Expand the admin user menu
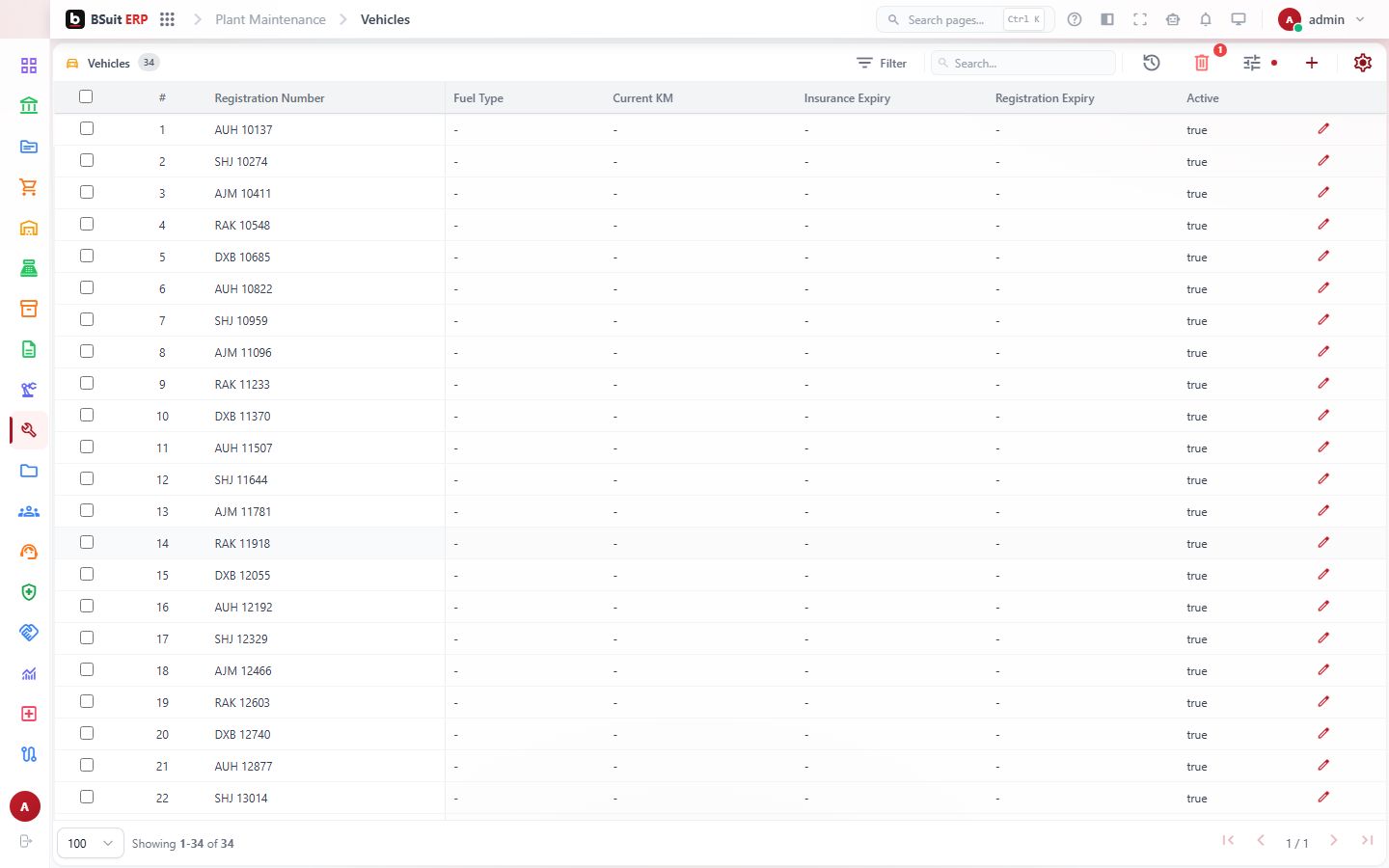This screenshot has width=1389, height=868. [x=1321, y=19]
